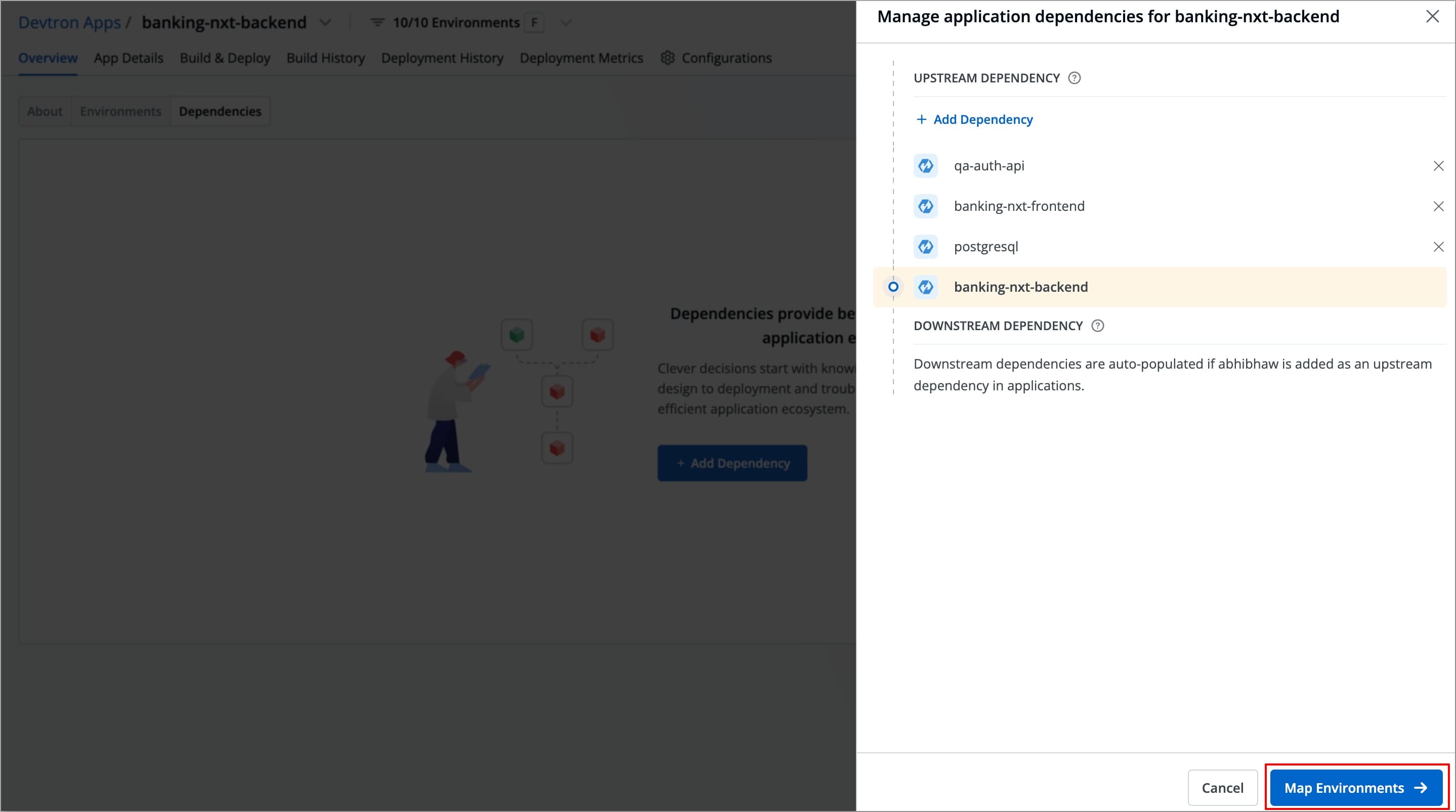
Task: Open Downstream Dependency help tooltip icon
Action: (1097, 326)
